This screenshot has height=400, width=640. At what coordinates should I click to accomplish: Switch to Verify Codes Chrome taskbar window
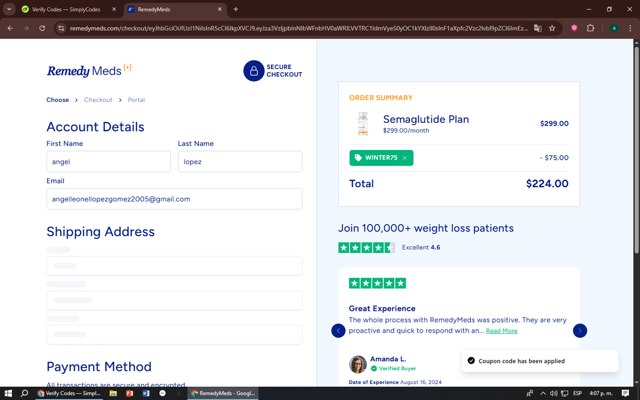(x=69, y=393)
